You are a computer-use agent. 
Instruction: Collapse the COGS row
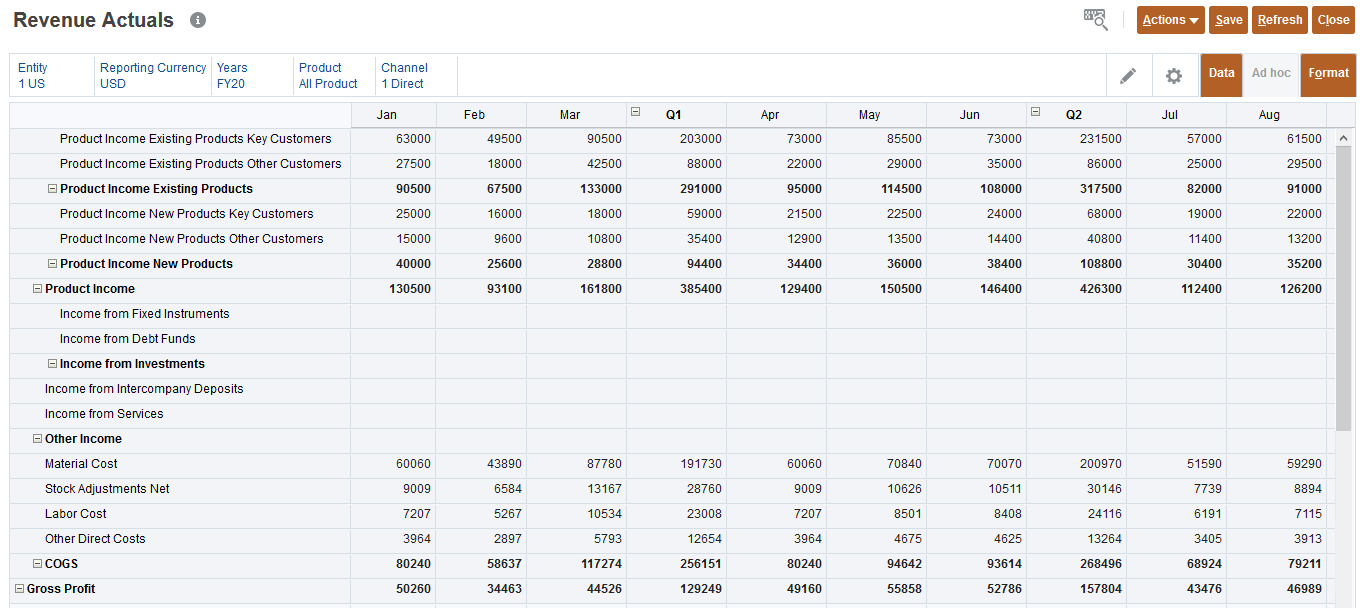37,564
